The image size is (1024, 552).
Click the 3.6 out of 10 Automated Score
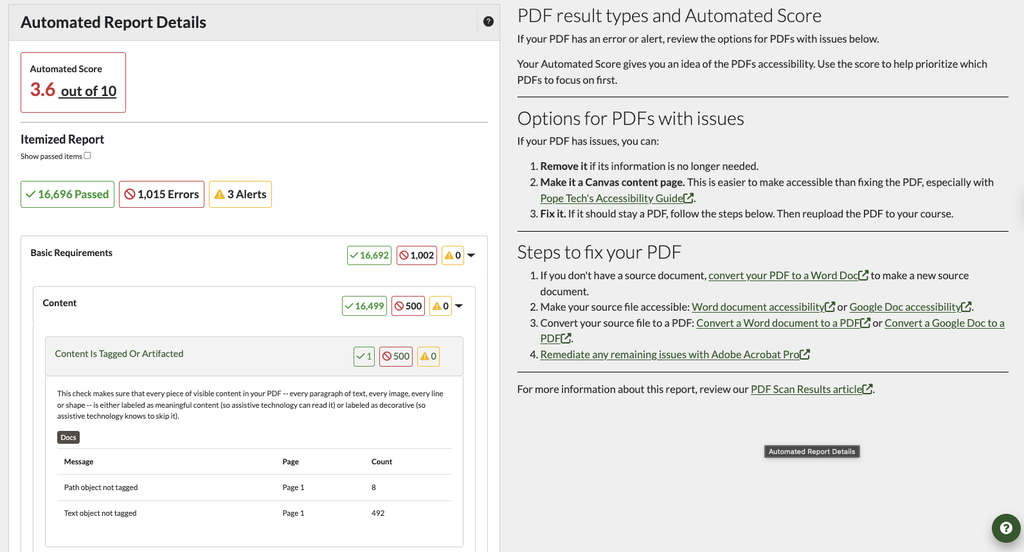pos(73,89)
